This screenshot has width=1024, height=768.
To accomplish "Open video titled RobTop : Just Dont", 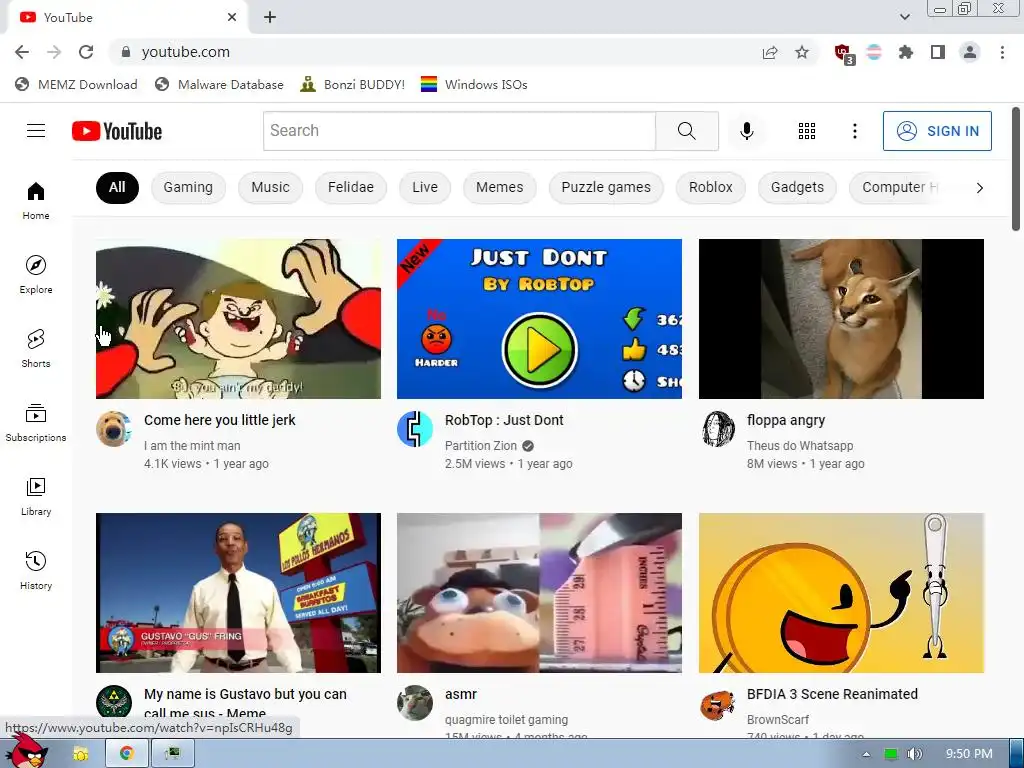I will 504,421.
